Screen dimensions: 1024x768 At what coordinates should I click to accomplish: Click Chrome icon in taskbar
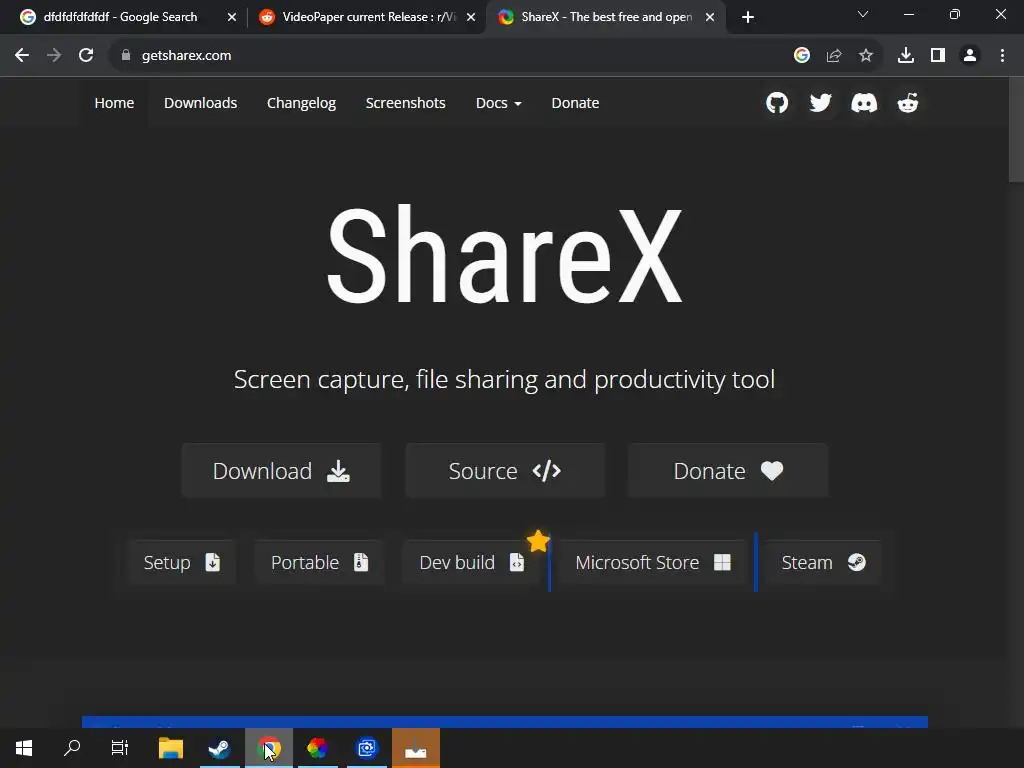pos(268,748)
